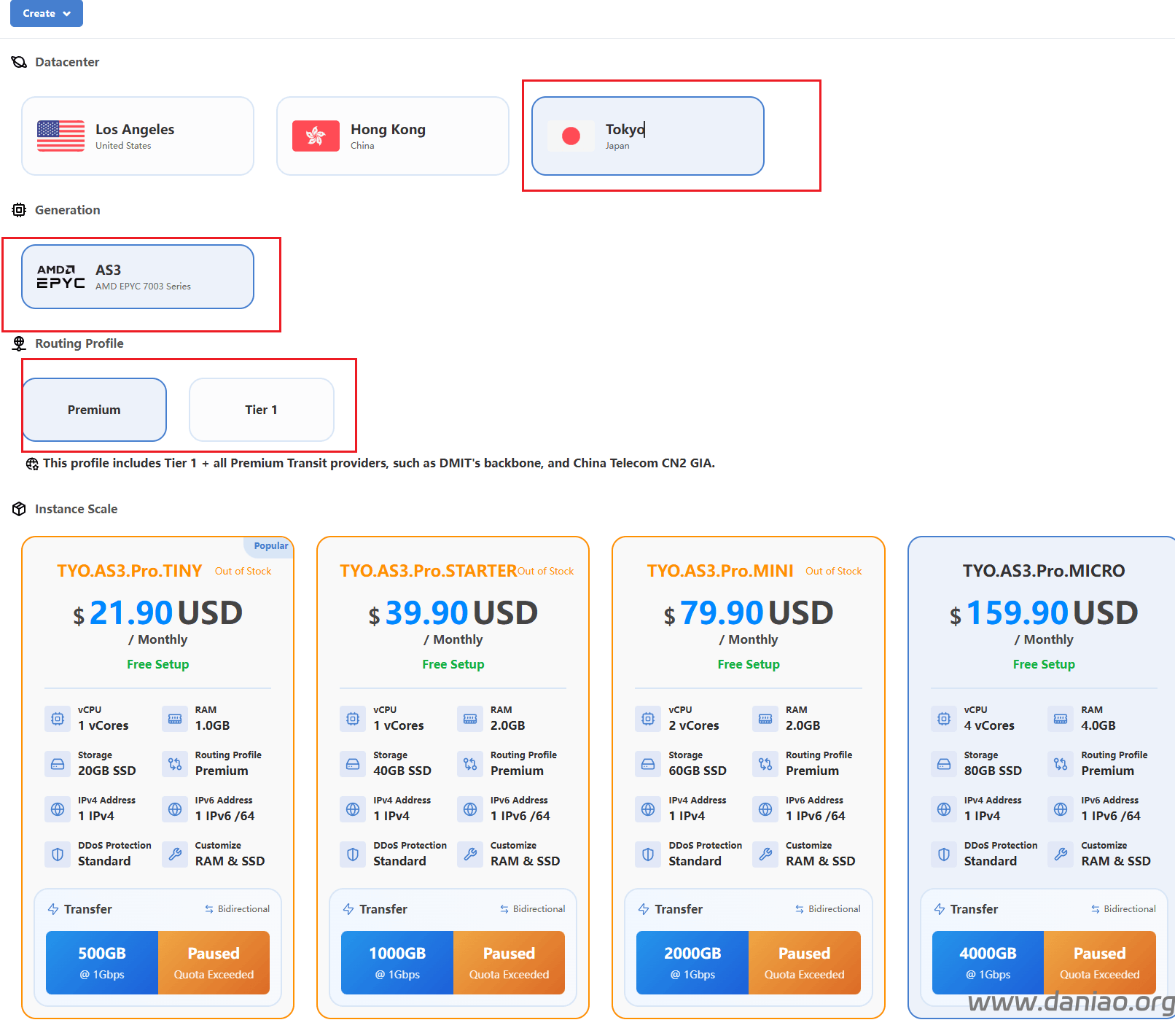The width and height of the screenshot is (1175, 1036).
Task: Select the TYO.AS3.Pro.MICRO plan title
Action: (x=1043, y=571)
